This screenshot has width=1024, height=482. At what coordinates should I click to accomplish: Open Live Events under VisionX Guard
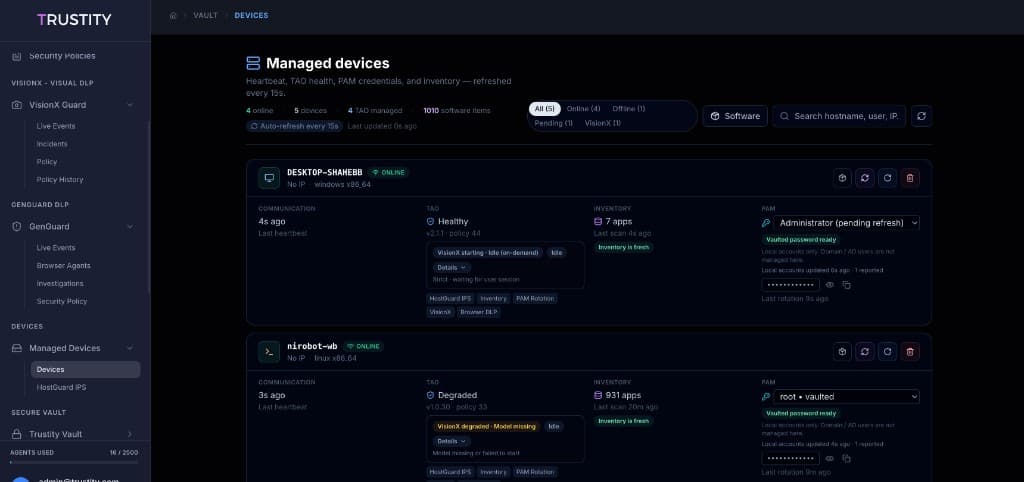click(56, 126)
